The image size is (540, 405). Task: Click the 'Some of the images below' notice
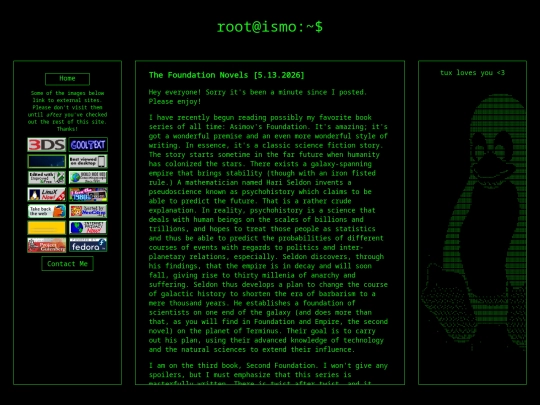(67, 111)
